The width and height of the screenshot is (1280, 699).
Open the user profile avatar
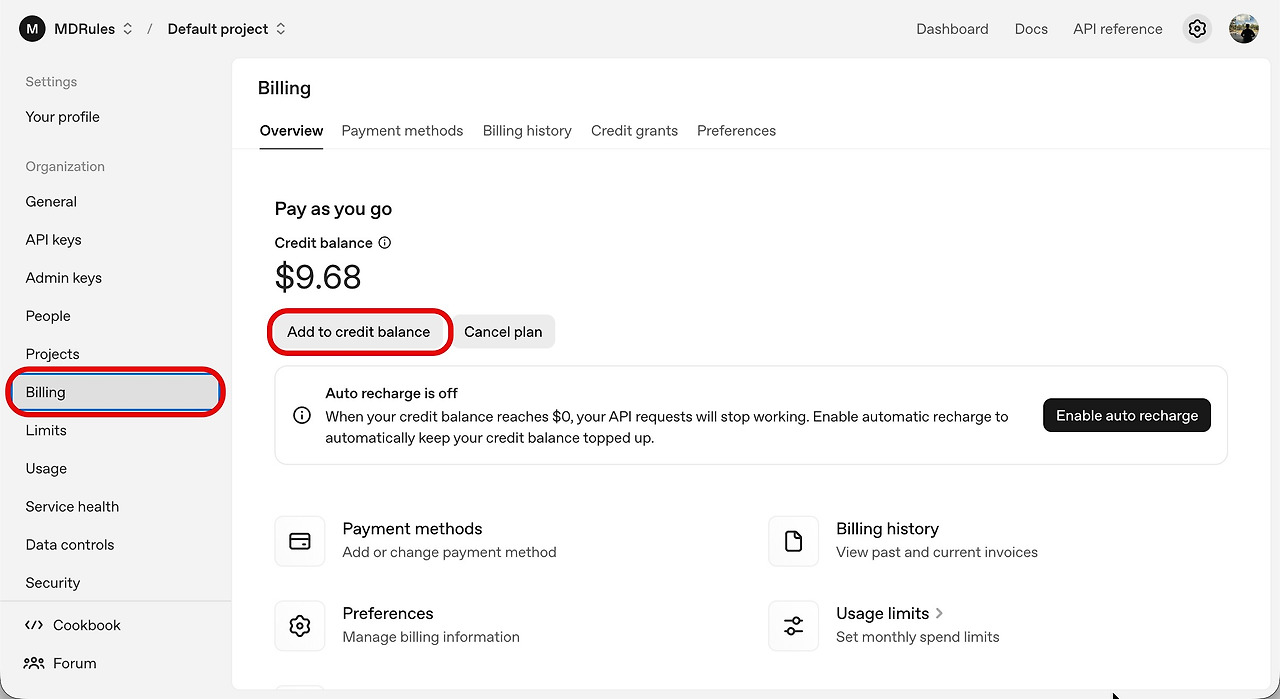1244,29
